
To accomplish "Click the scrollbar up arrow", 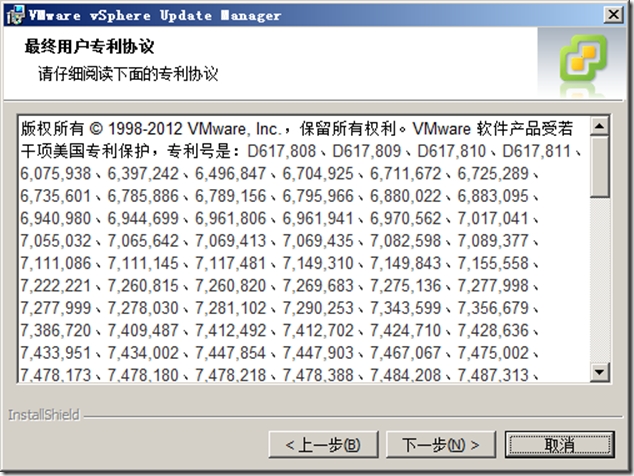I will point(599,126).
